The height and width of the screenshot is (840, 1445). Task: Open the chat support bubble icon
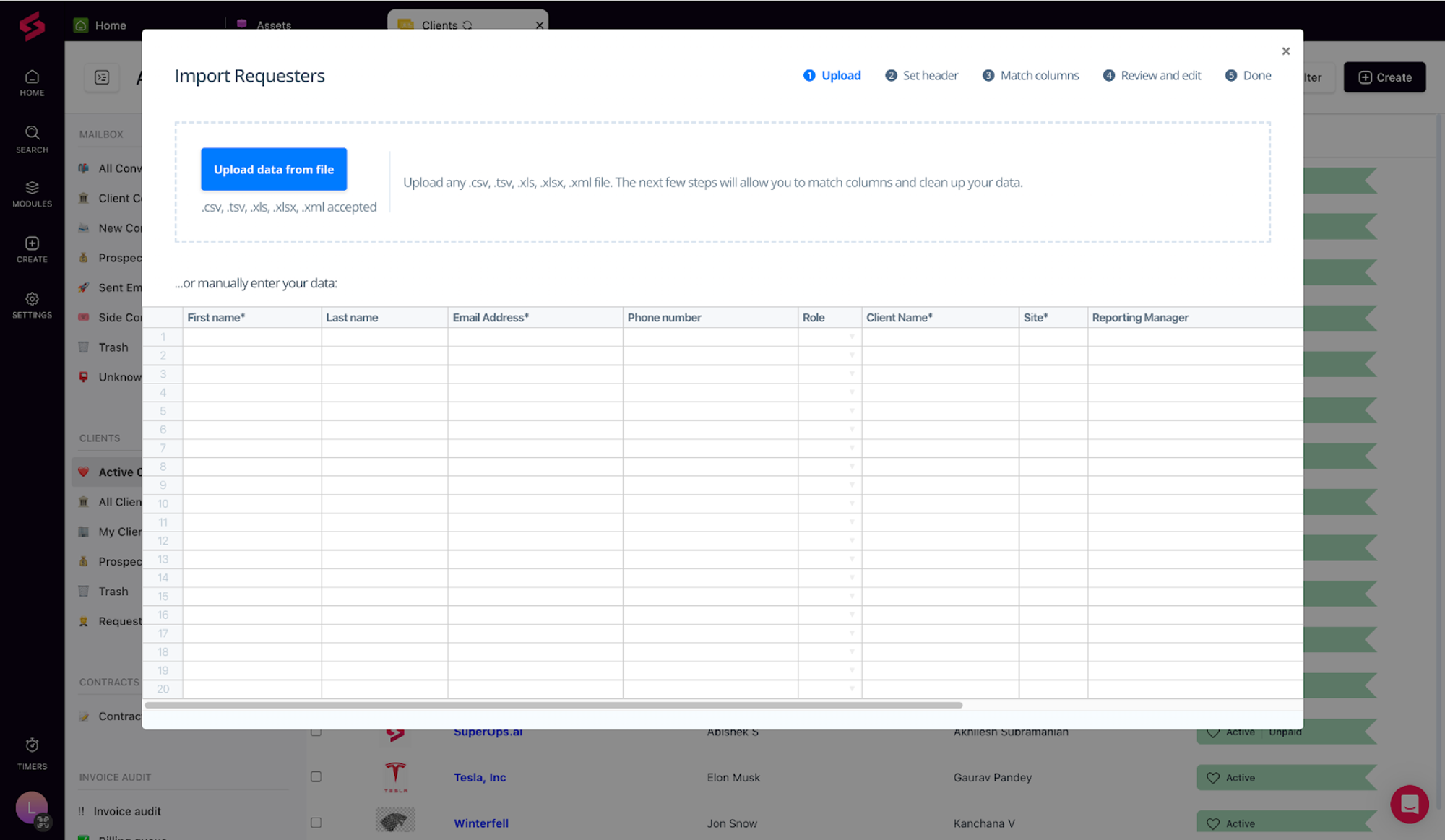coord(1410,804)
